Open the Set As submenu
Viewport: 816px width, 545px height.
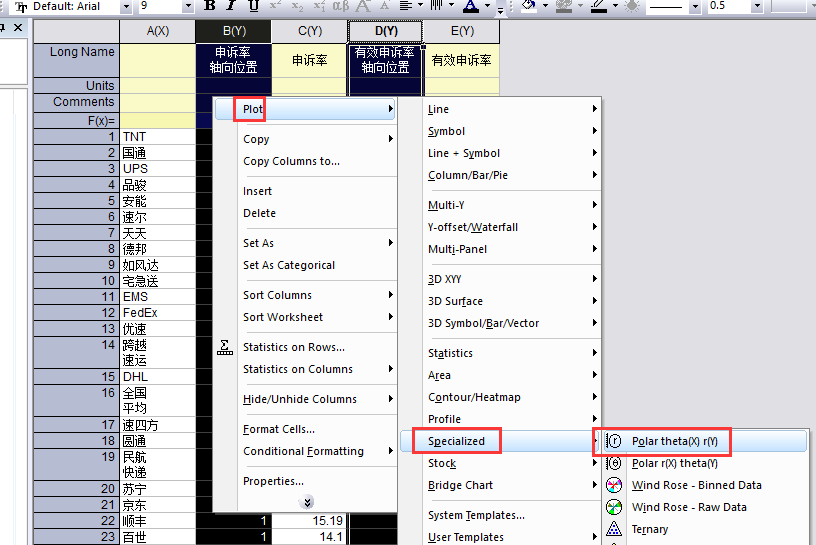[x=305, y=243]
